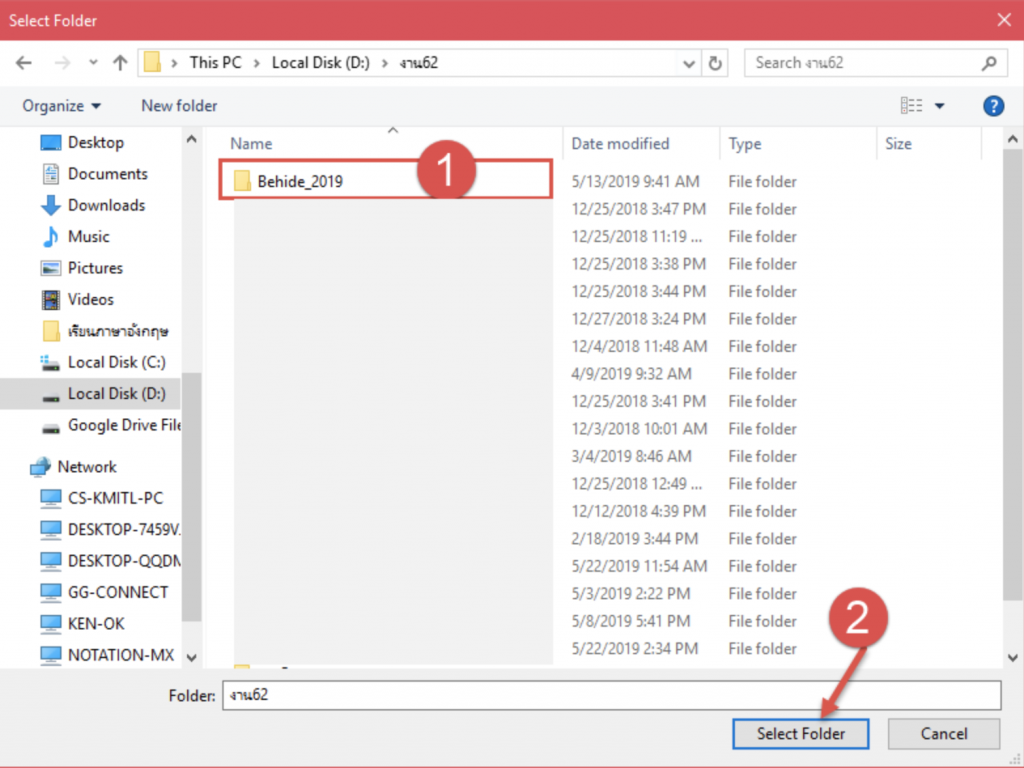Click the search magnifier icon
Viewport: 1024px width, 768px height.
(x=989, y=63)
